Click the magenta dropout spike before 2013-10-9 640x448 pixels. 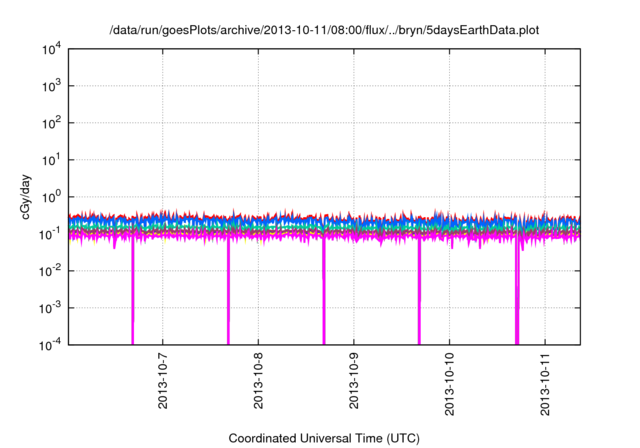pos(324,292)
